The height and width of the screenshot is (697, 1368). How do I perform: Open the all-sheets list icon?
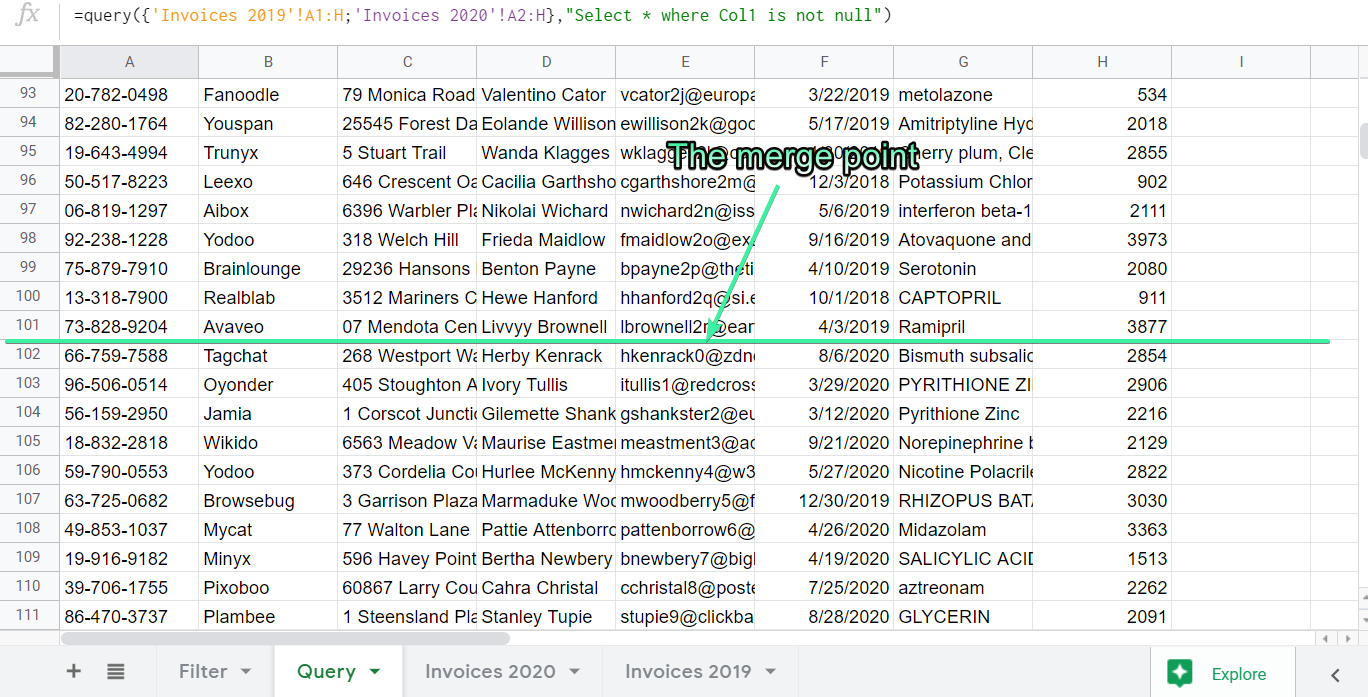click(115, 671)
